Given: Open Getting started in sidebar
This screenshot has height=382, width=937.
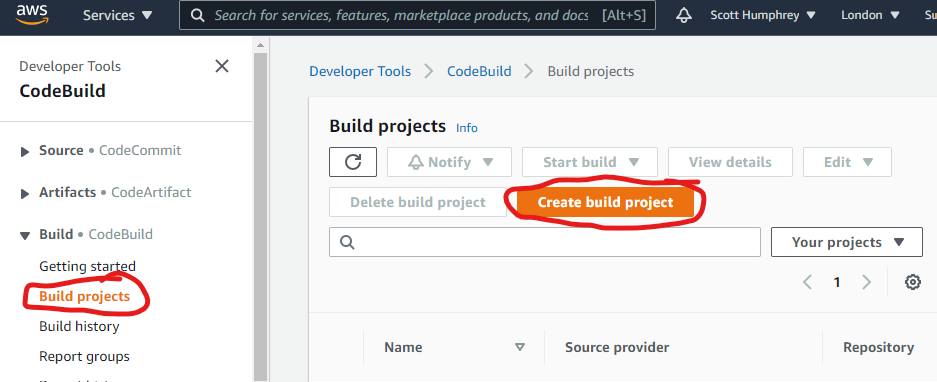Looking at the screenshot, I should tap(87, 266).
